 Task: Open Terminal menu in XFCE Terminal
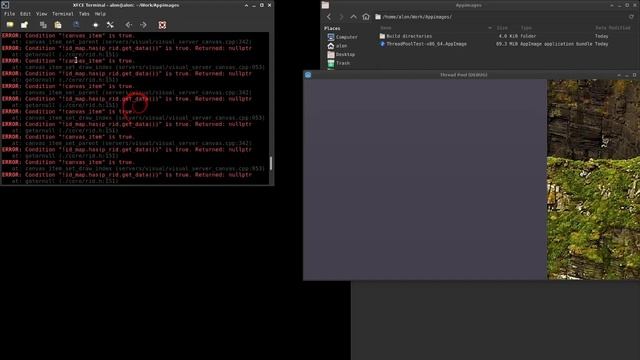pos(62,14)
